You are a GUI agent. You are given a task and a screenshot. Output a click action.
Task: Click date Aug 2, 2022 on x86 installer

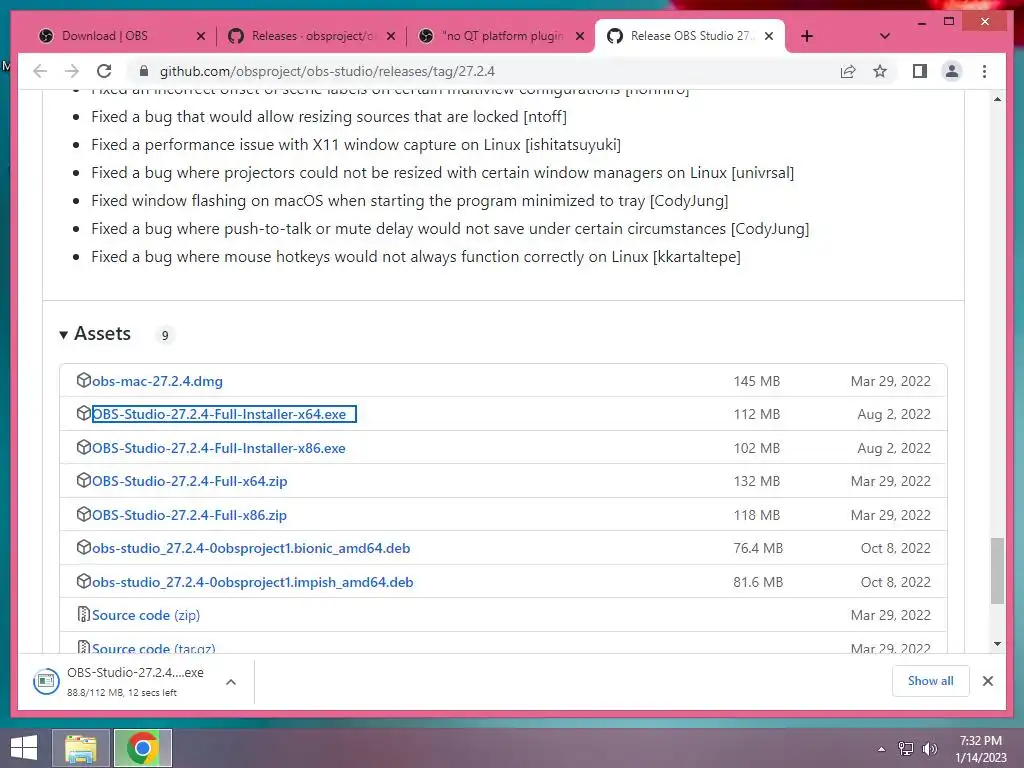(x=894, y=449)
